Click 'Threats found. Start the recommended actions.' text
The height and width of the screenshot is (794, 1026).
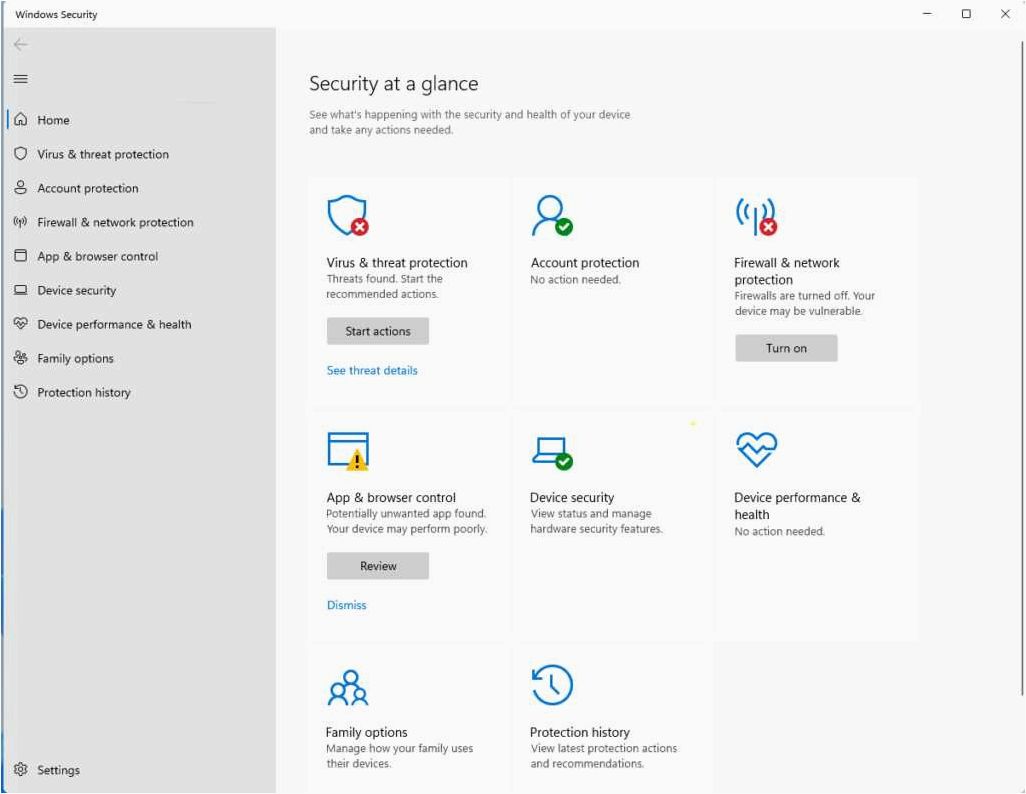(384, 287)
